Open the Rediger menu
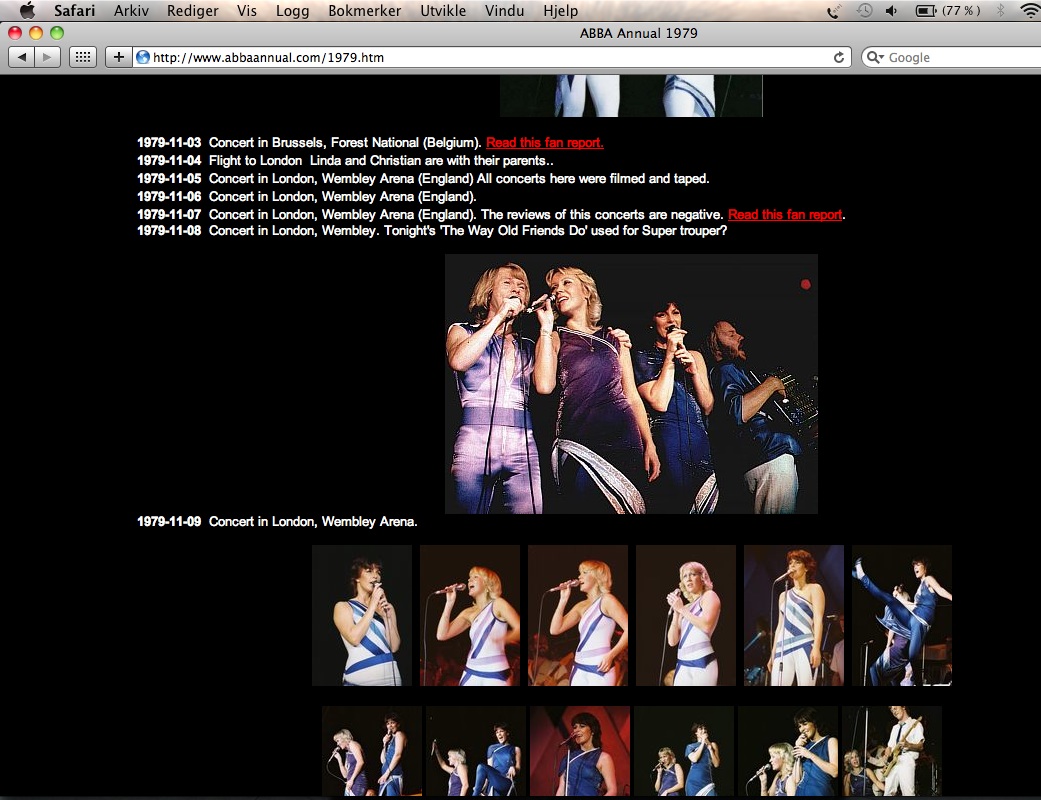This screenshot has height=800, width=1041. 193,11
